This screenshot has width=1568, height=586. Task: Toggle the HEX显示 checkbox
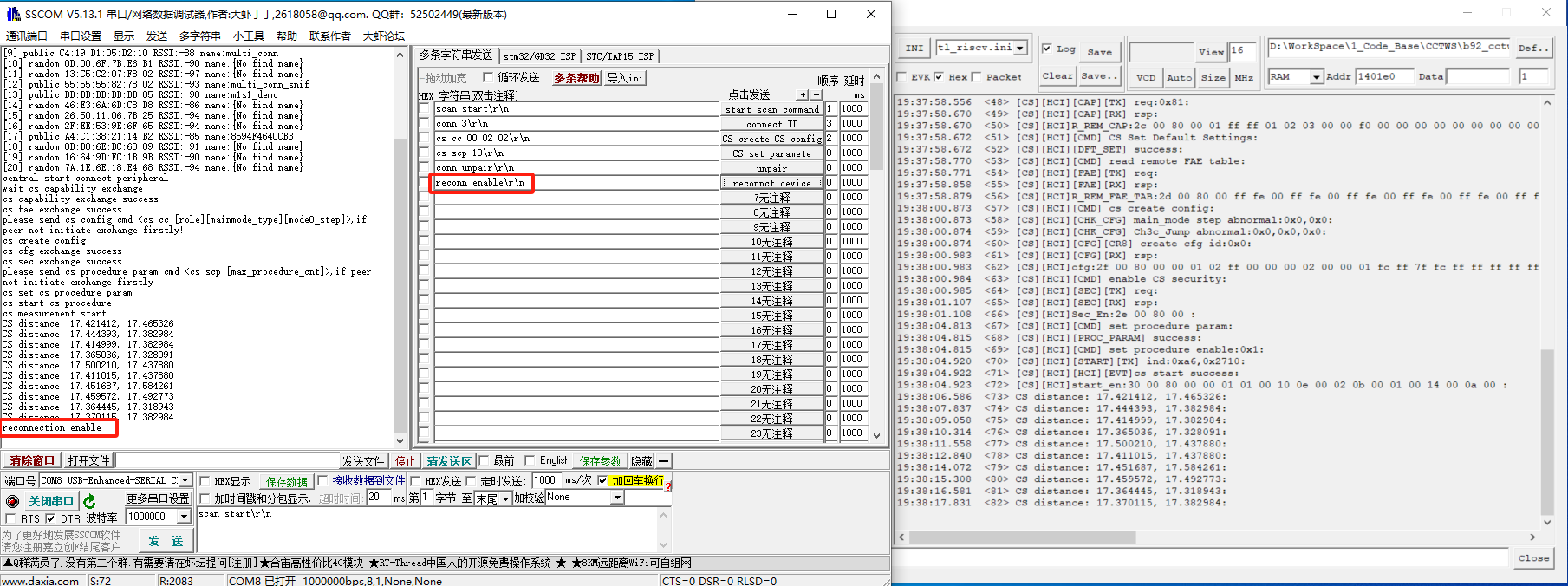pos(205,481)
